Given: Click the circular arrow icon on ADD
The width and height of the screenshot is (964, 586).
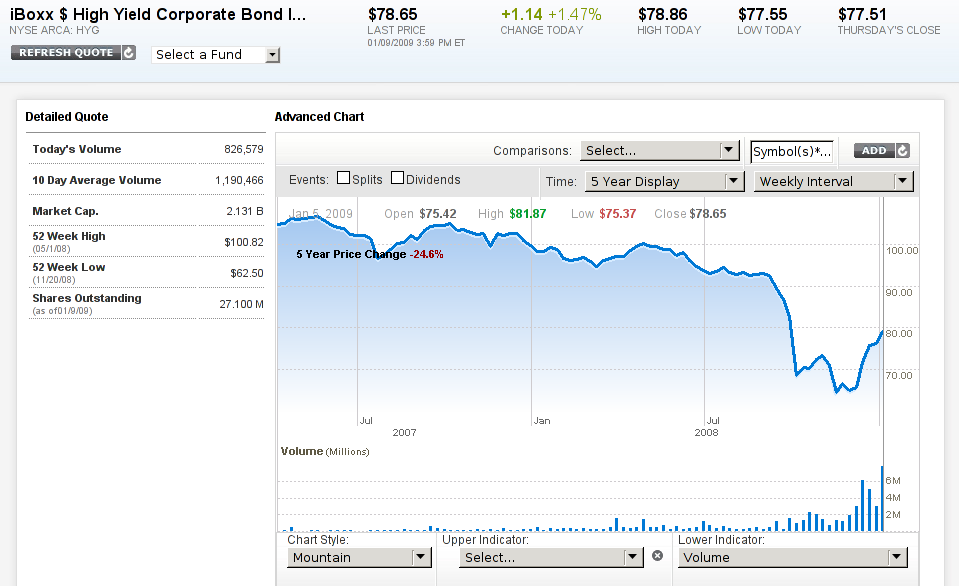Looking at the screenshot, I should coord(903,151).
